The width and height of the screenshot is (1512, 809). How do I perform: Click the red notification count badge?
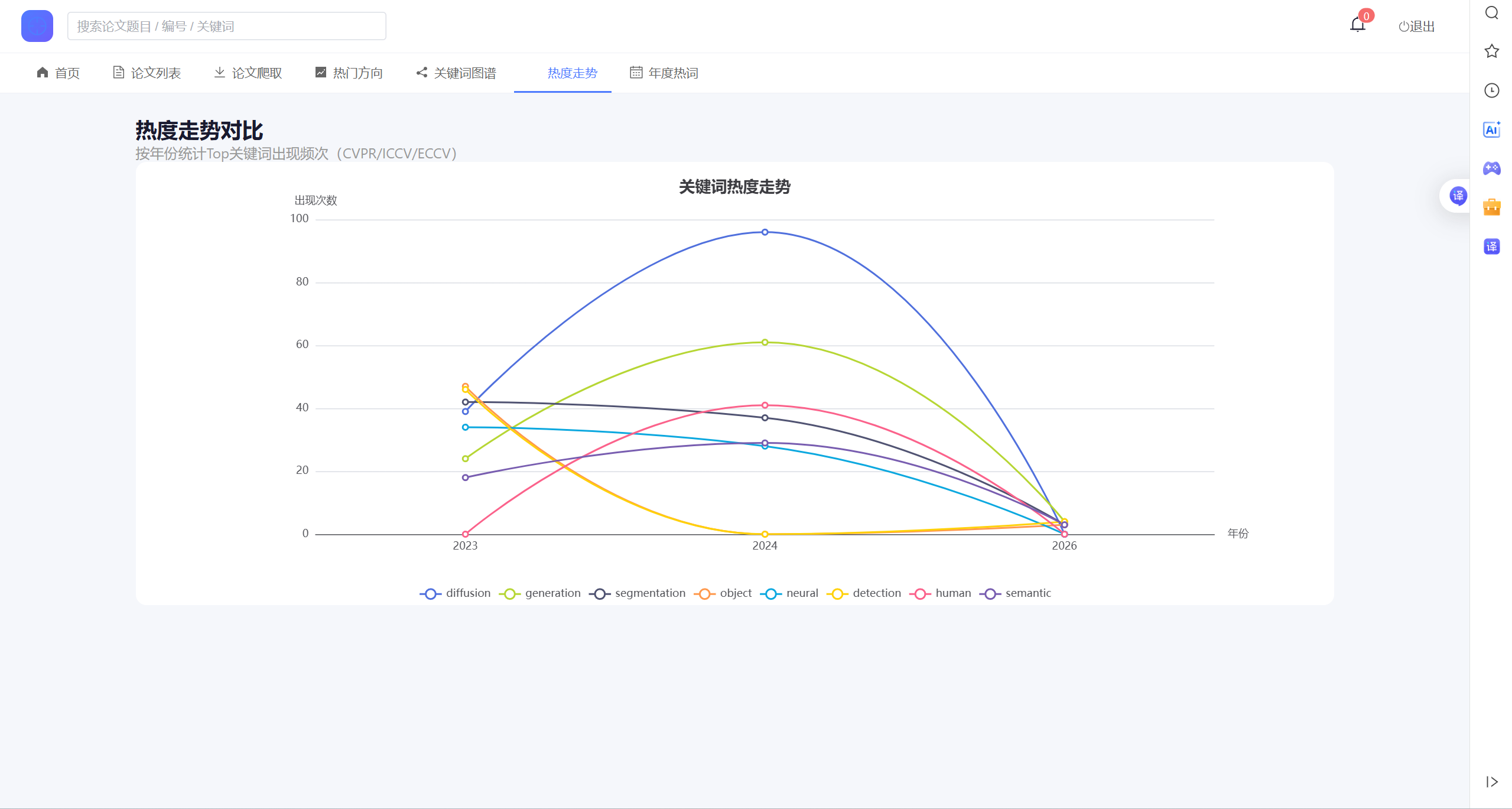(x=1366, y=16)
